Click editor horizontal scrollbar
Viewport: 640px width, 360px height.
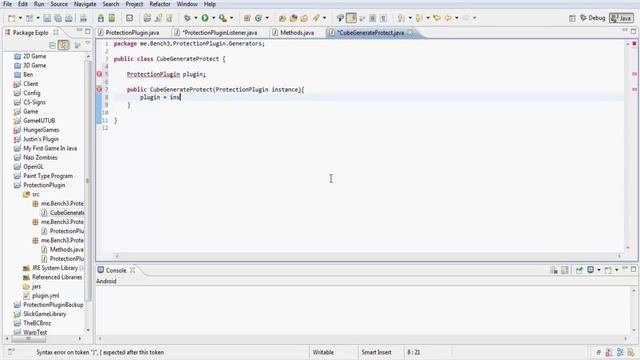pos(368,256)
